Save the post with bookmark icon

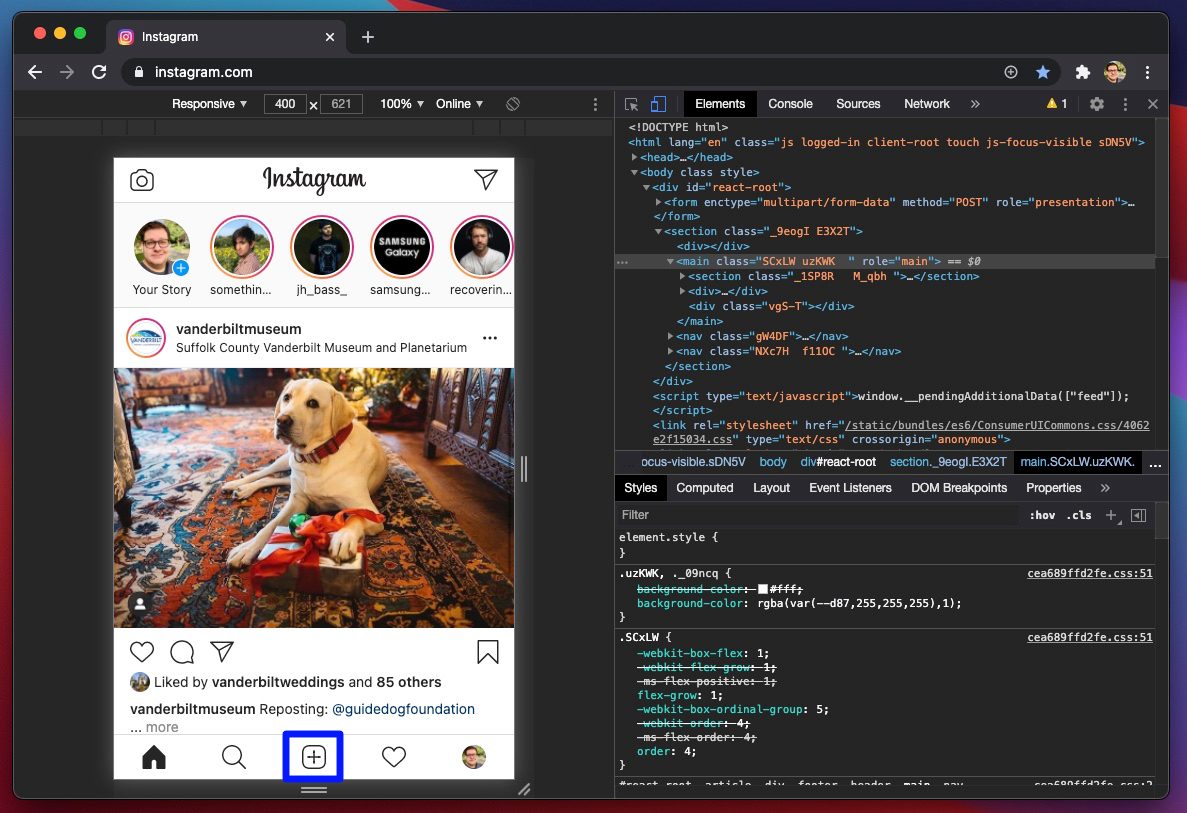[x=488, y=652]
